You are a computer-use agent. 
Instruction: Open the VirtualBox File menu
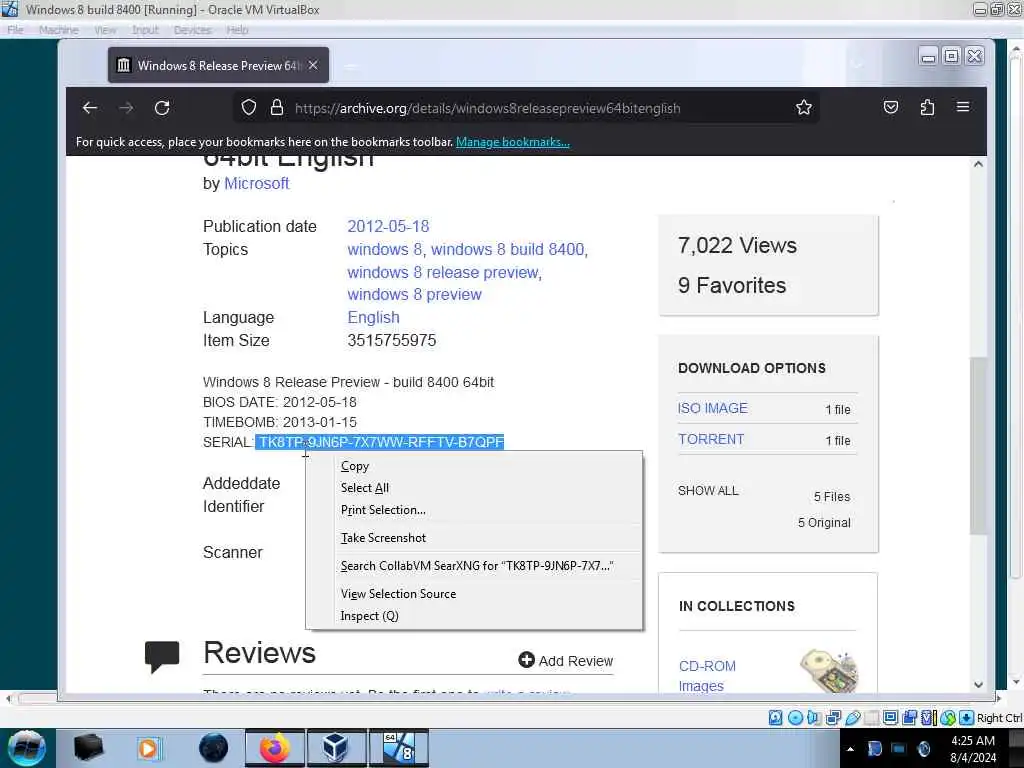[15, 30]
